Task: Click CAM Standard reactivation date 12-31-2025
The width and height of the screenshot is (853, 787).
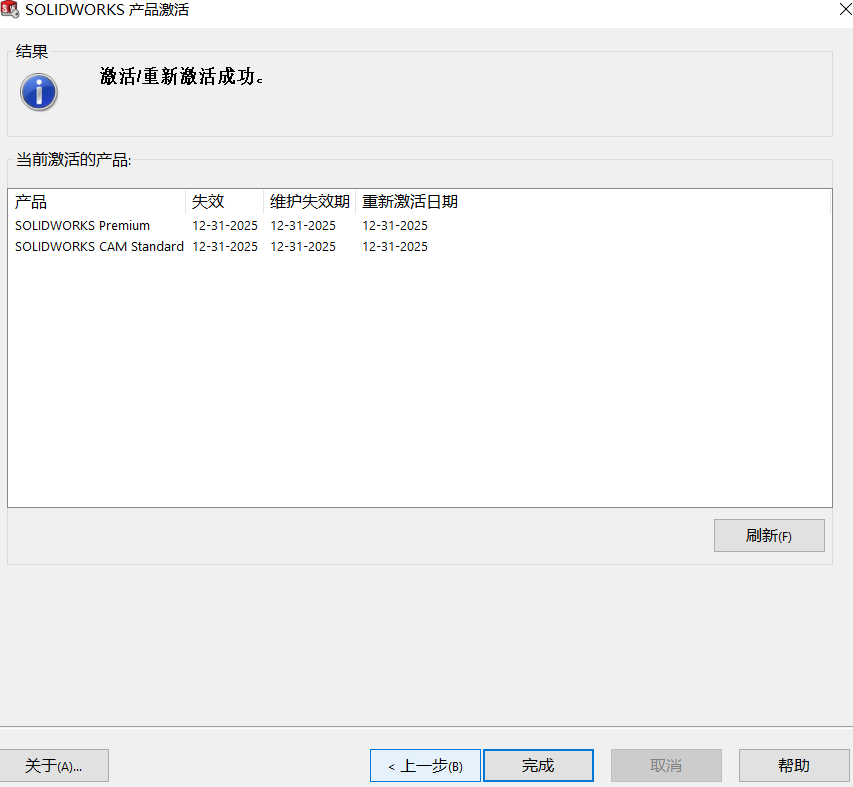Action: (394, 246)
